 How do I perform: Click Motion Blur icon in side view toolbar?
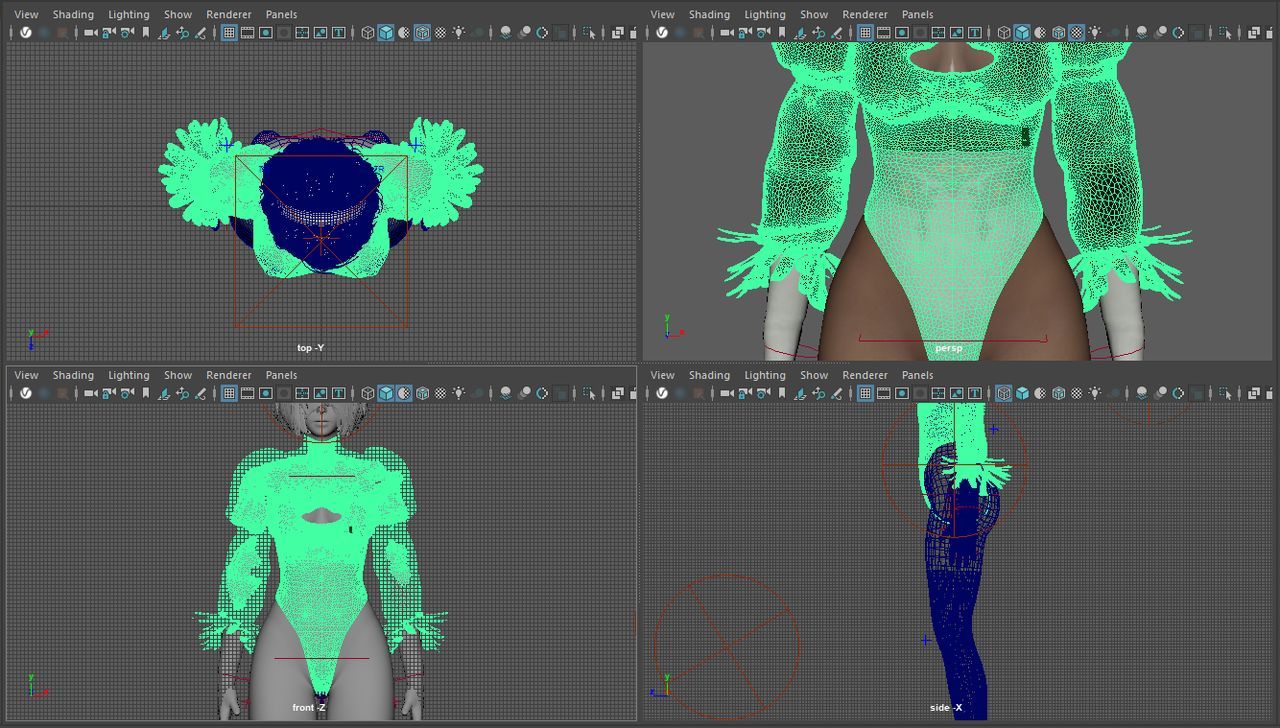[1160, 393]
